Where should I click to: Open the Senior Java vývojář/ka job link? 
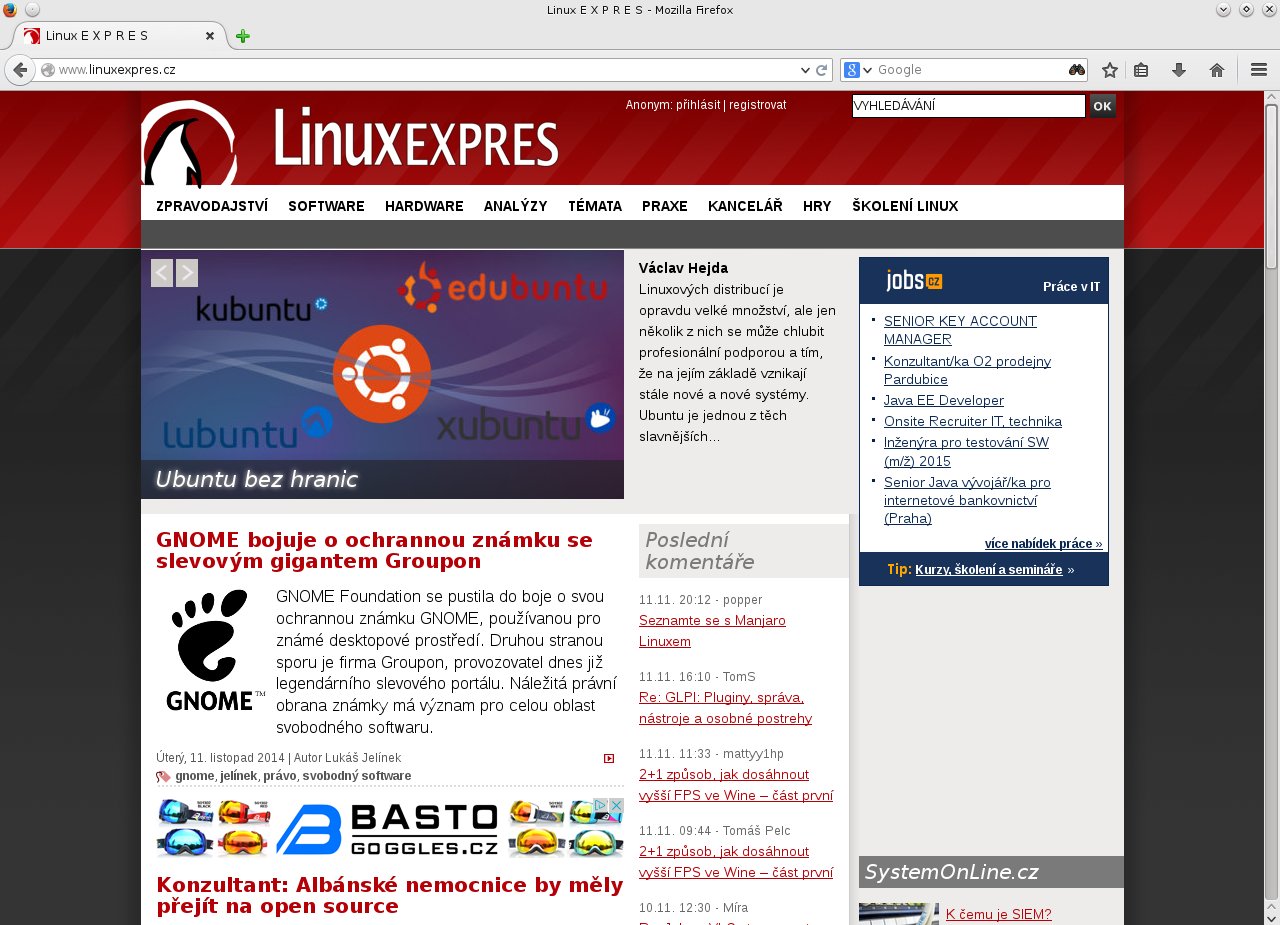967,500
